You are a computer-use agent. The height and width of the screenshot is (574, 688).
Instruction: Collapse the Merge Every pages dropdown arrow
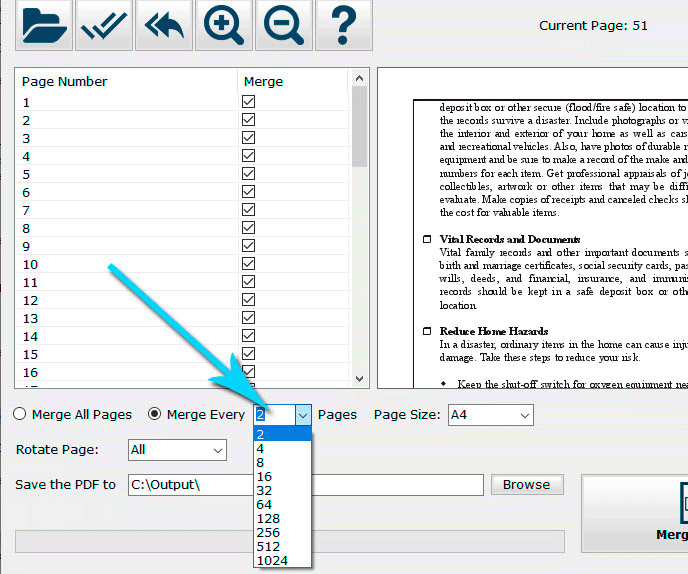coord(303,415)
